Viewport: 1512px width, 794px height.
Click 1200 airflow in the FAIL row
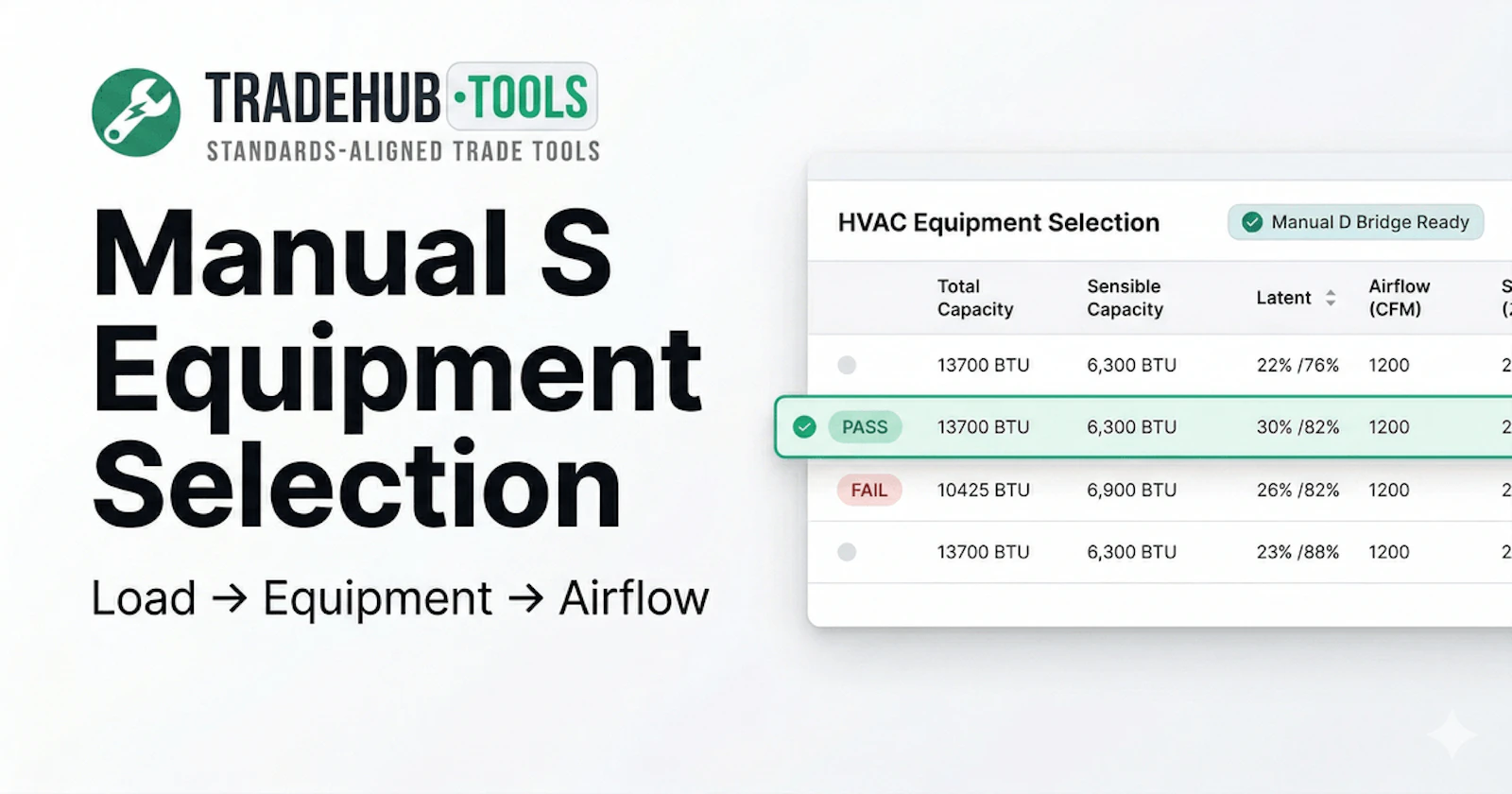click(1389, 491)
